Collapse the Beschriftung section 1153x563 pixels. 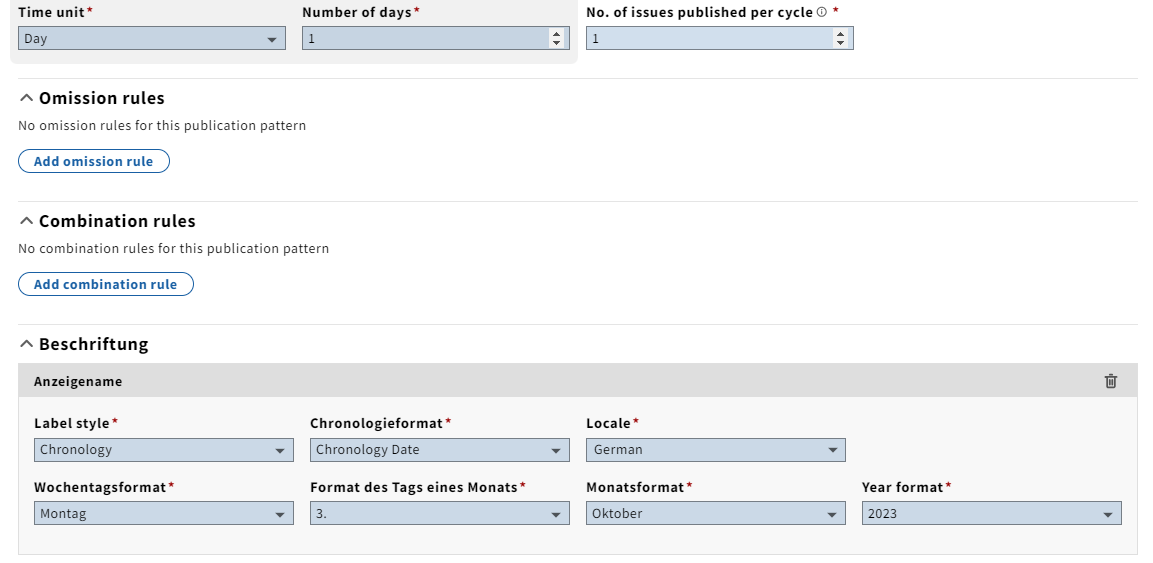point(27,344)
